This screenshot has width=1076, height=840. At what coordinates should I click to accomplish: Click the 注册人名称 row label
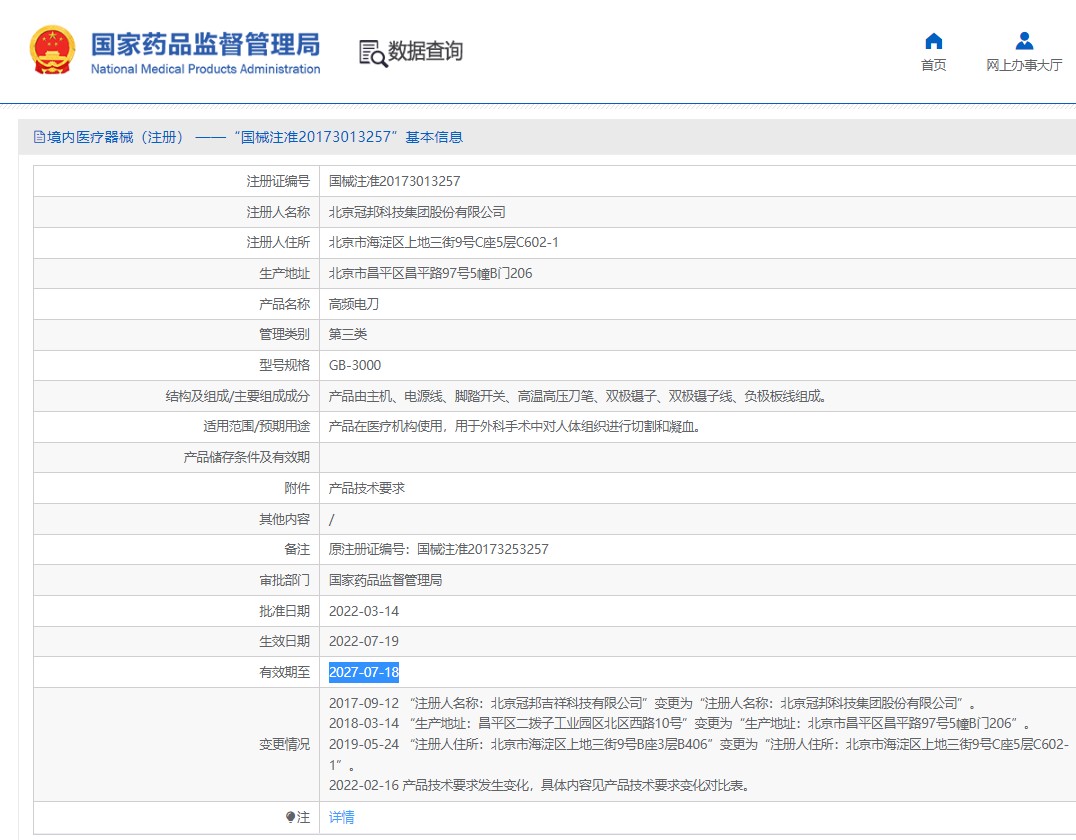(x=278, y=212)
